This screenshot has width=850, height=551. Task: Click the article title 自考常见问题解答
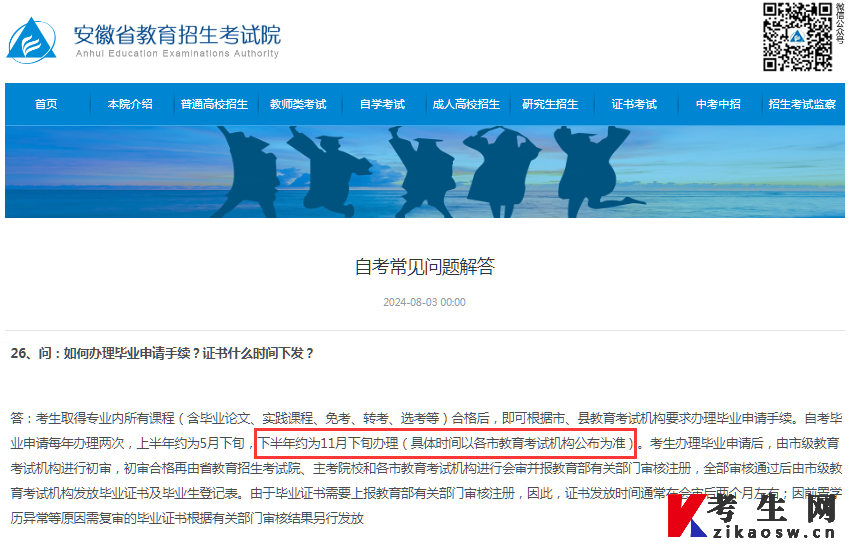424,266
